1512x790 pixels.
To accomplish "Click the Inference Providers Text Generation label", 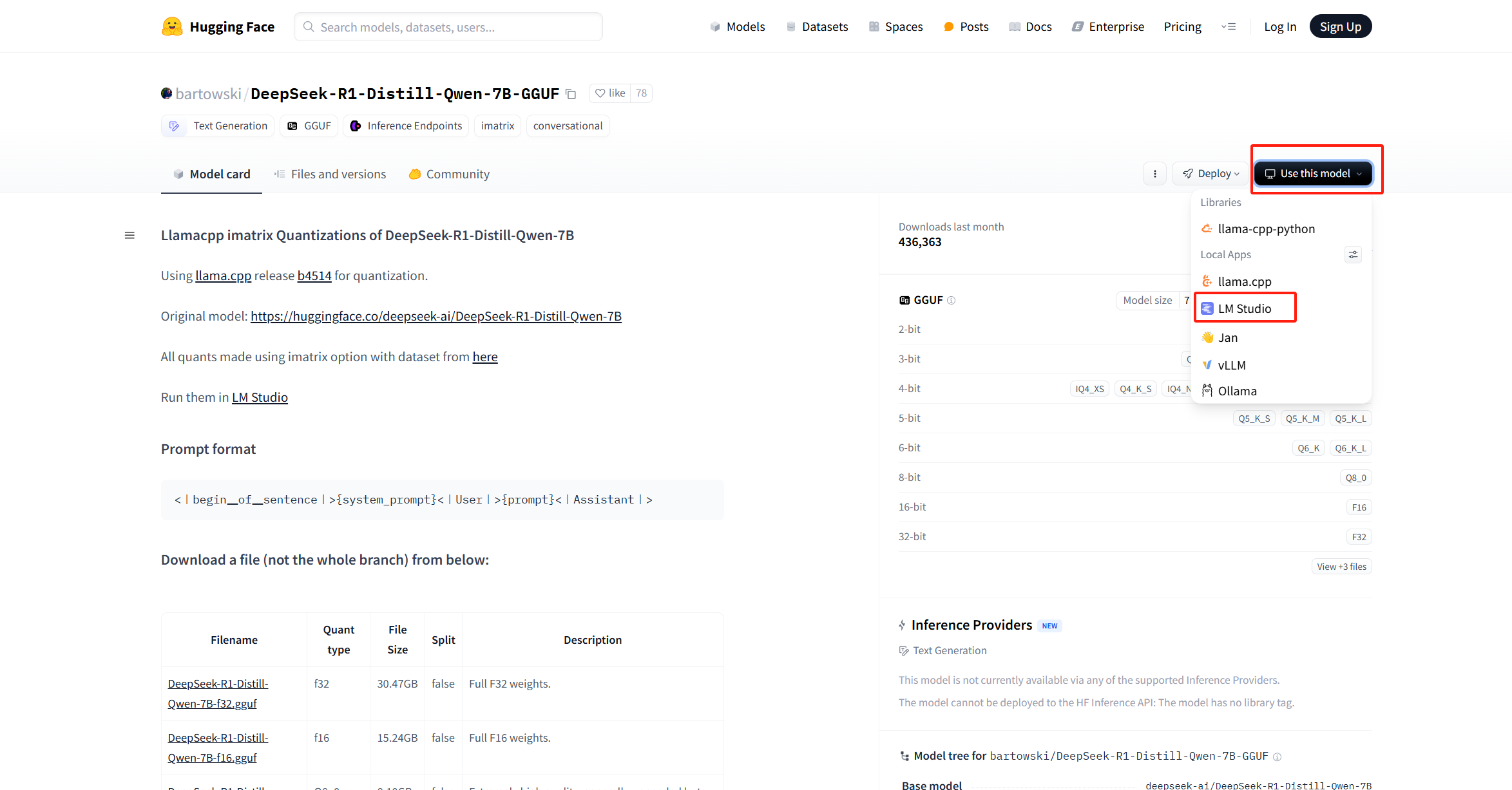I will pyautogui.click(x=943, y=651).
